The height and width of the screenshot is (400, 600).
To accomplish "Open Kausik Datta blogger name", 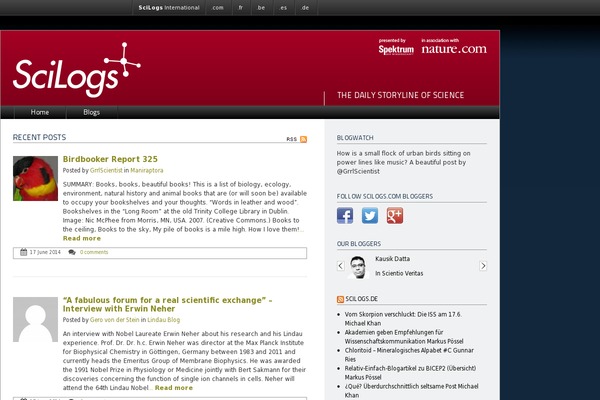I will point(392,259).
